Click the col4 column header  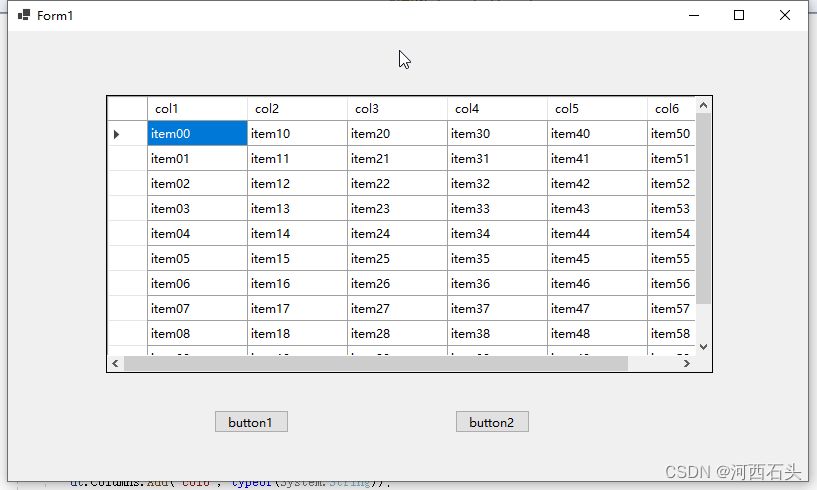click(498, 108)
